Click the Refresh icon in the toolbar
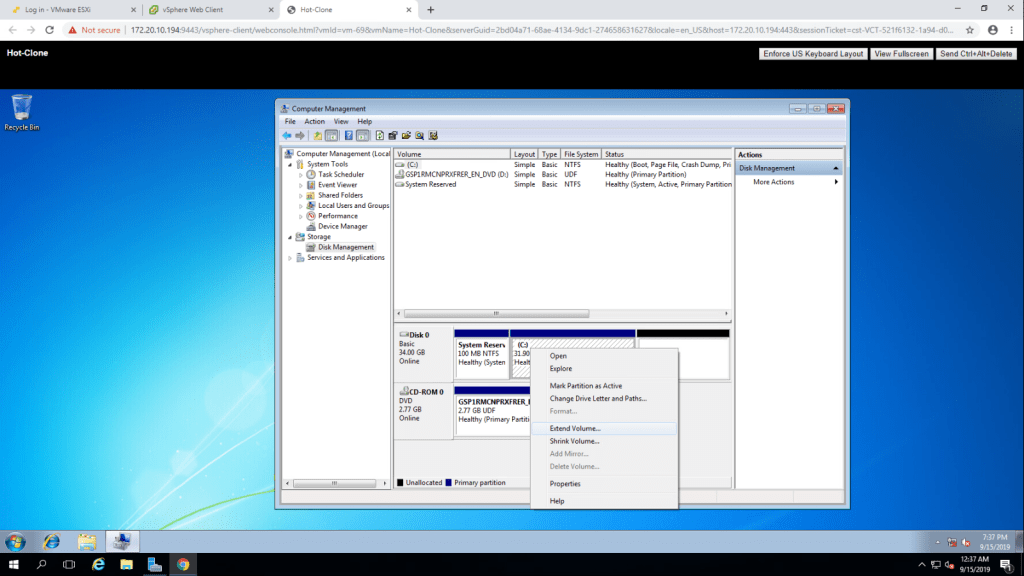Screen dimensions: 1024x576 [x=379, y=135]
